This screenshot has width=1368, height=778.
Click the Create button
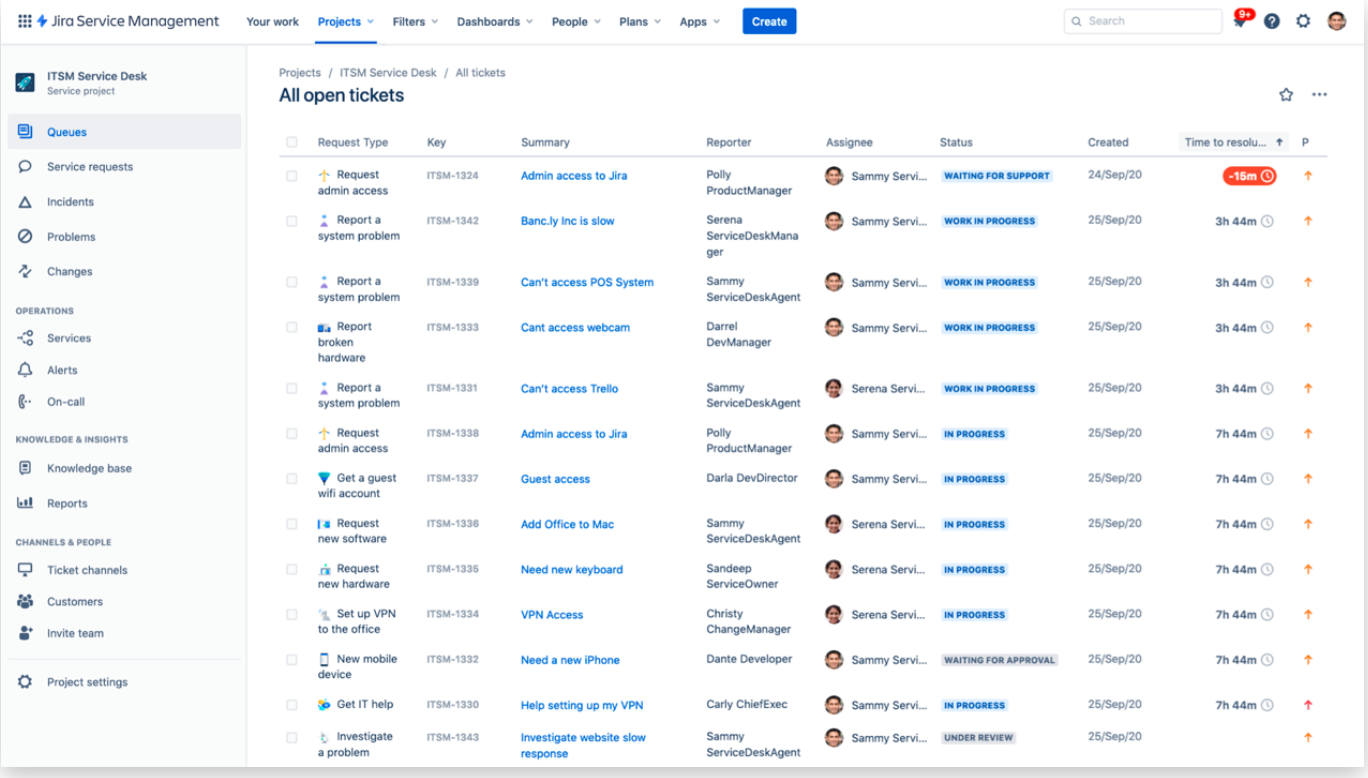tap(768, 21)
